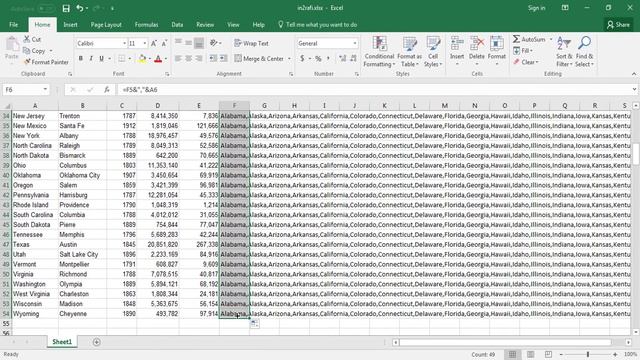The width and height of the screenshot is (640, 360).
Task: Apply the yellow Fill Color bucket
Action: click(142, 59)
